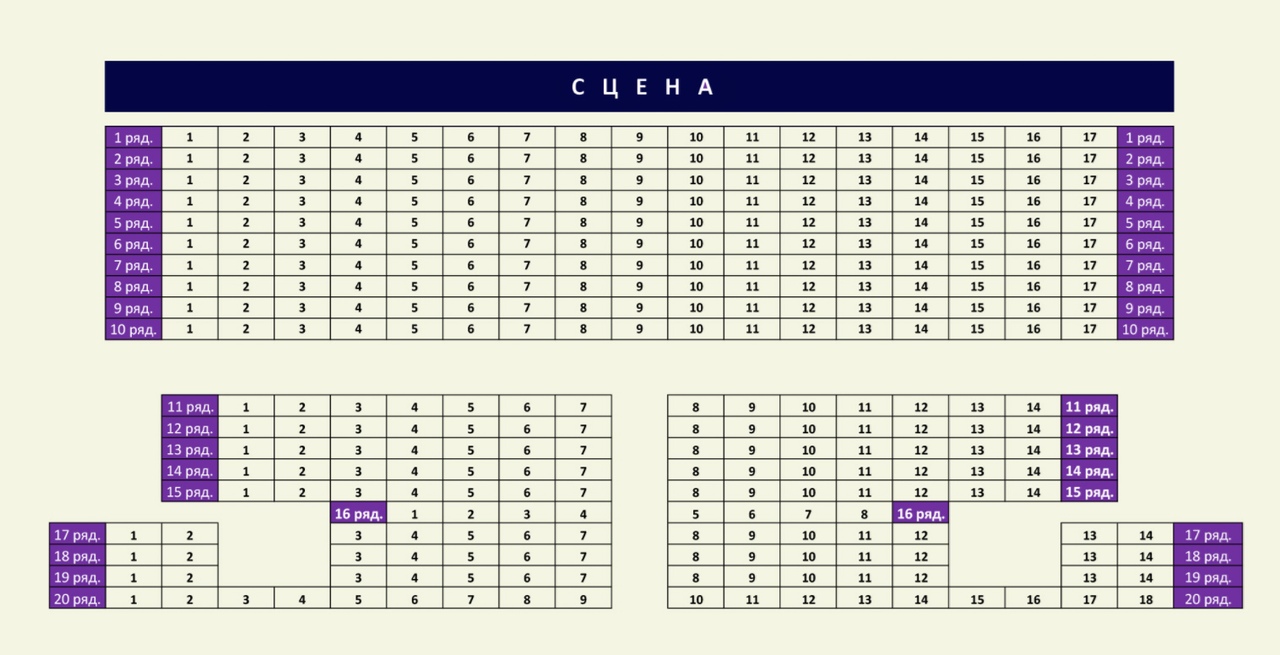The image size is (1280, 655).
Task: Select seat 12 in row 18
Action: (x=921, y=556)
